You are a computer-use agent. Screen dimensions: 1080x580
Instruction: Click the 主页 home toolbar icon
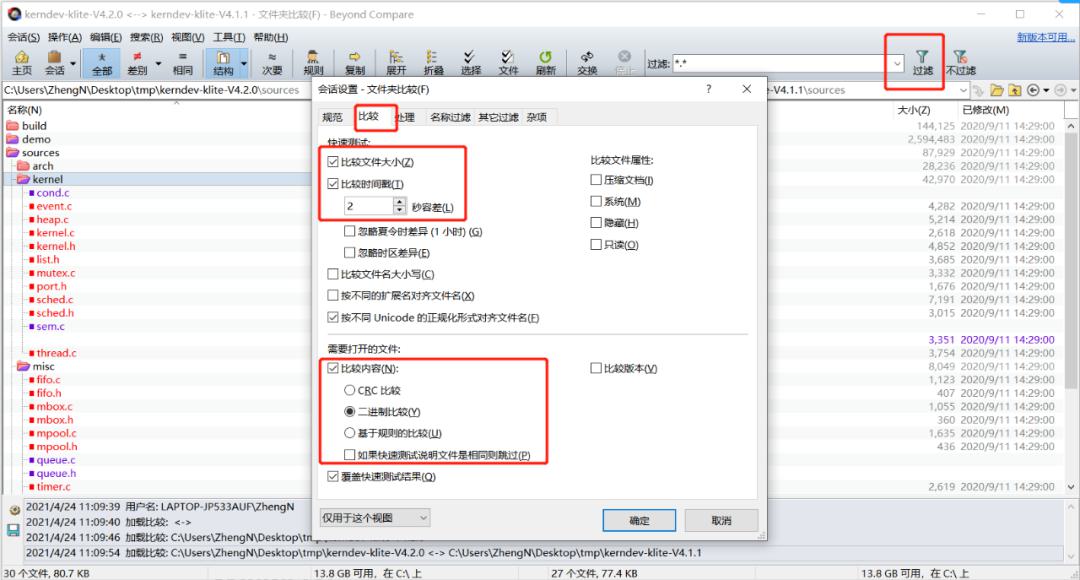click(22, 63)
